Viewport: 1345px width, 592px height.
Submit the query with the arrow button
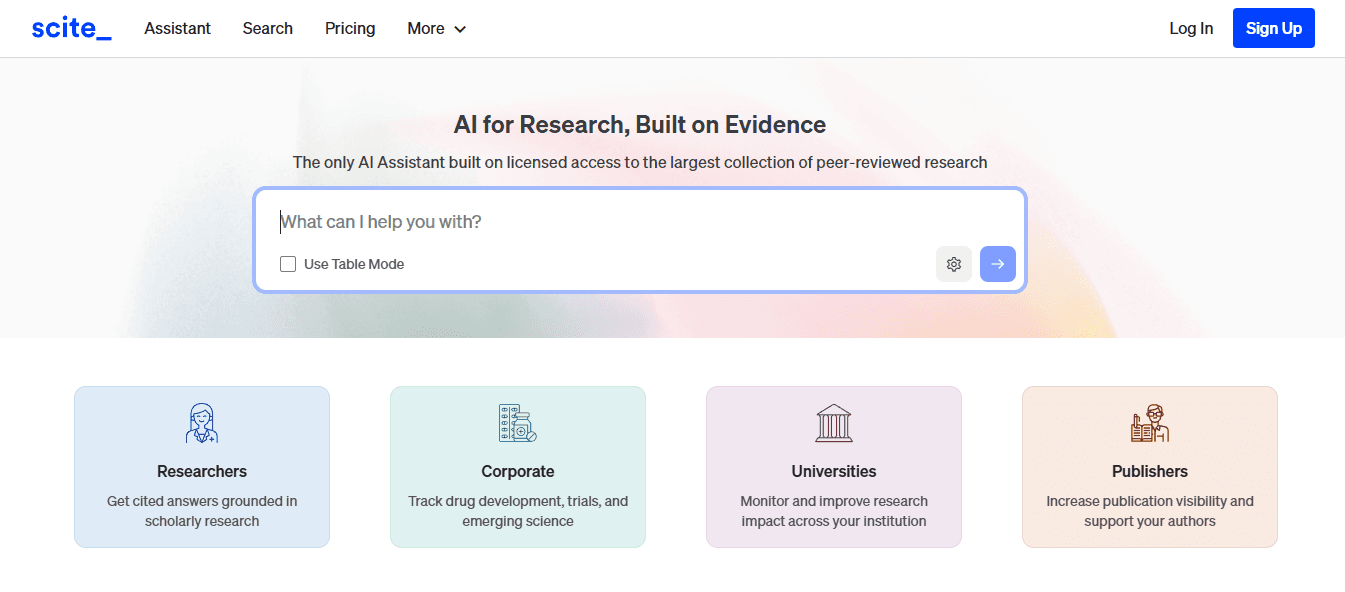pos(998,264)
